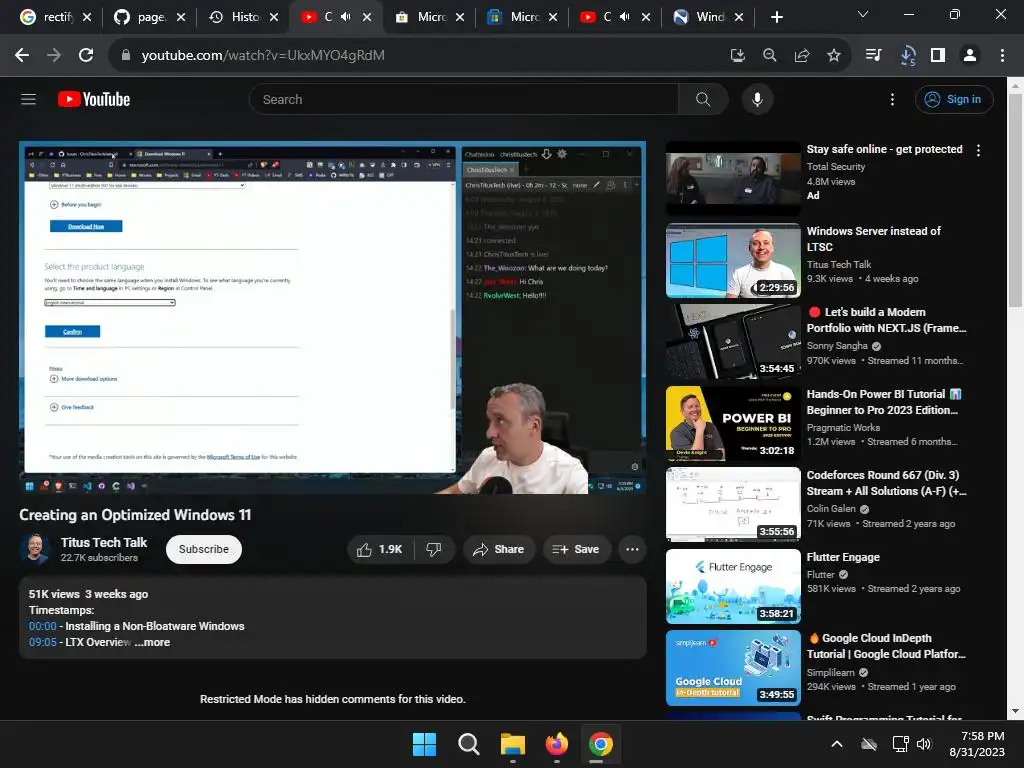Open the zoom magnifier in address bar
This screenshot has height=768, width=1024.
point(769,56)
